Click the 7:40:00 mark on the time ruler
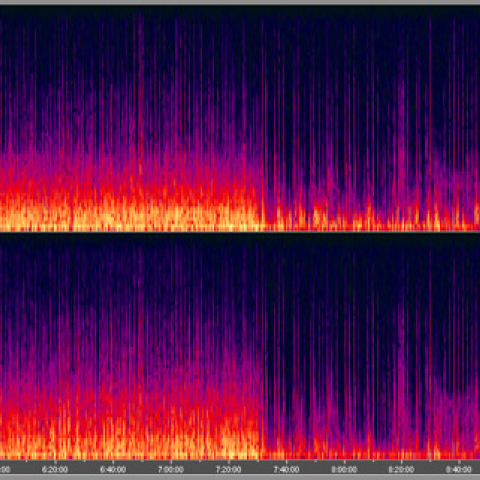Screen dimensions: 480x480 click(286, 469)
